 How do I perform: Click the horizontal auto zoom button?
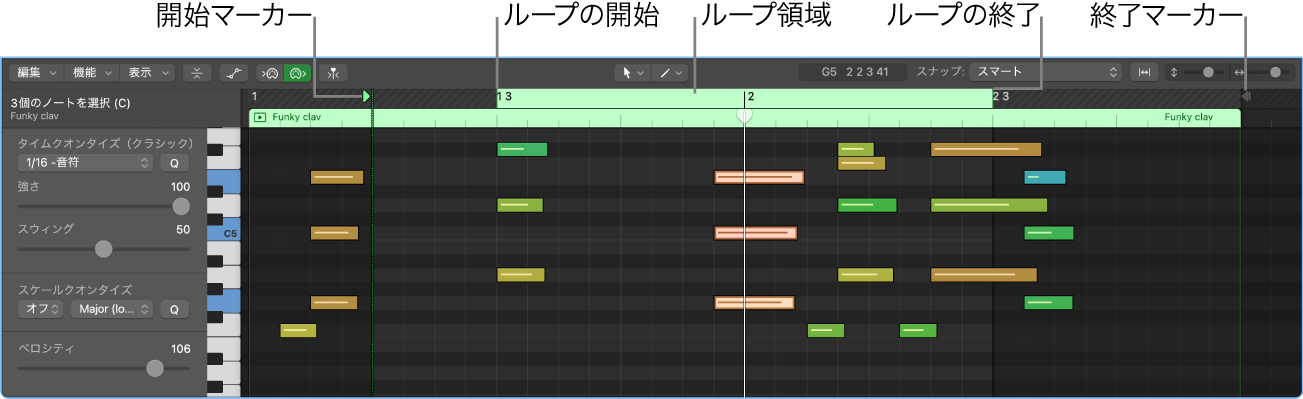coord(1144,73)
